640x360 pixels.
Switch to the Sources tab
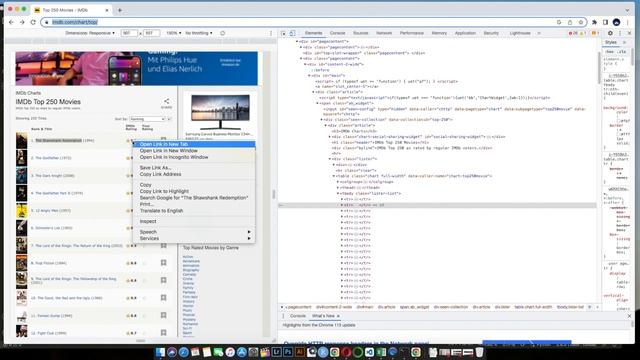pyautogui.click(x=361, y=33)
